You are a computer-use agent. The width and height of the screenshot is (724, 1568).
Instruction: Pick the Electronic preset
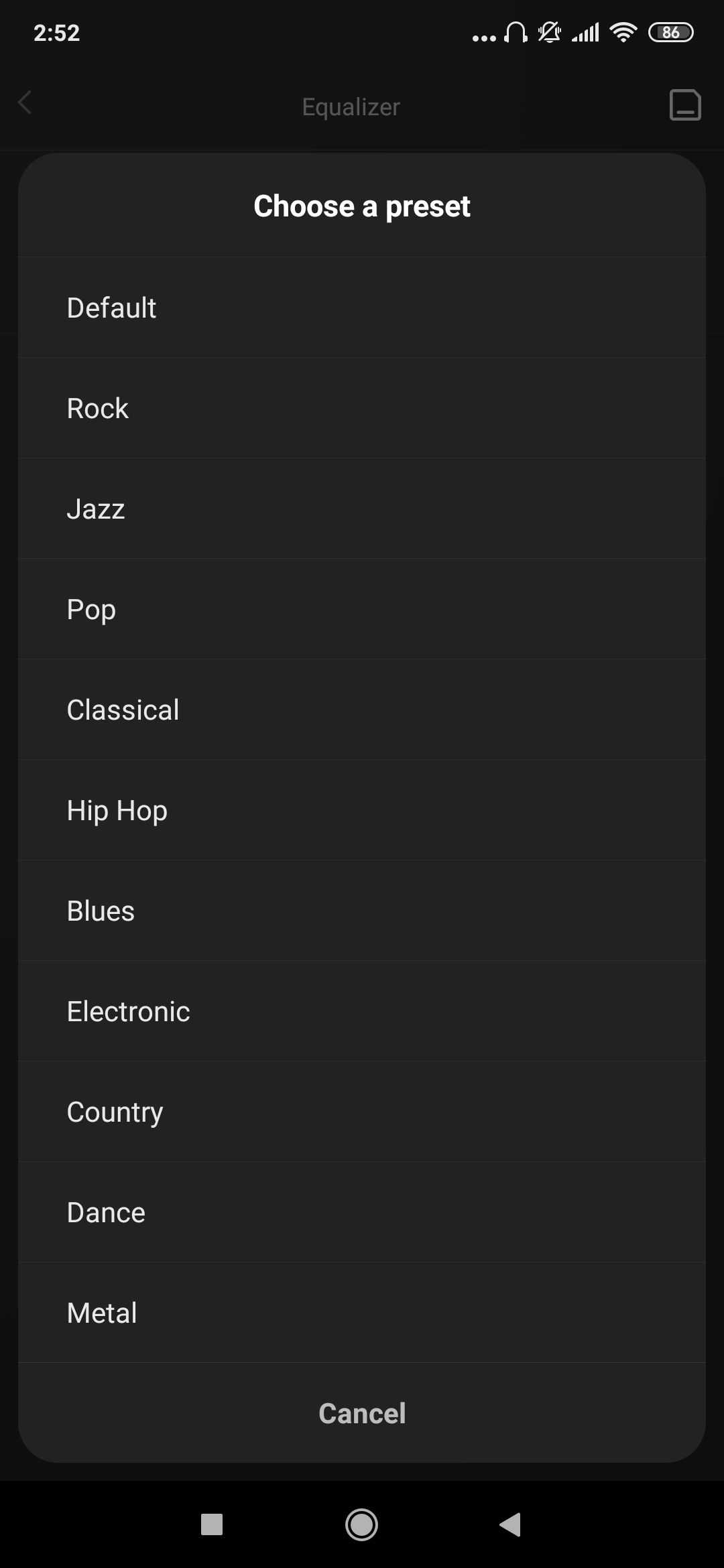click(362, 1011)
